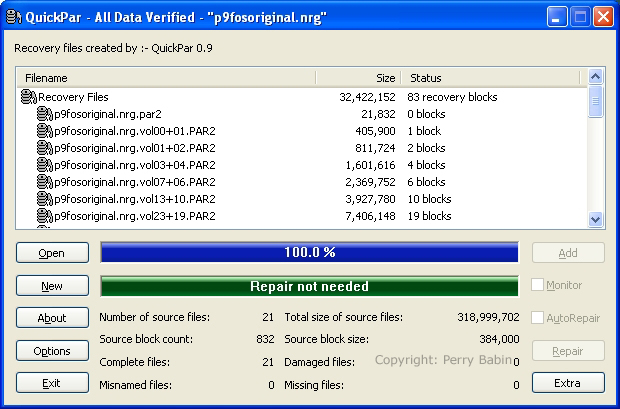This screenshot has height=409, width=620.
Task: Click the QuickPar icon in title bar
Action: (x=14, y=17)
